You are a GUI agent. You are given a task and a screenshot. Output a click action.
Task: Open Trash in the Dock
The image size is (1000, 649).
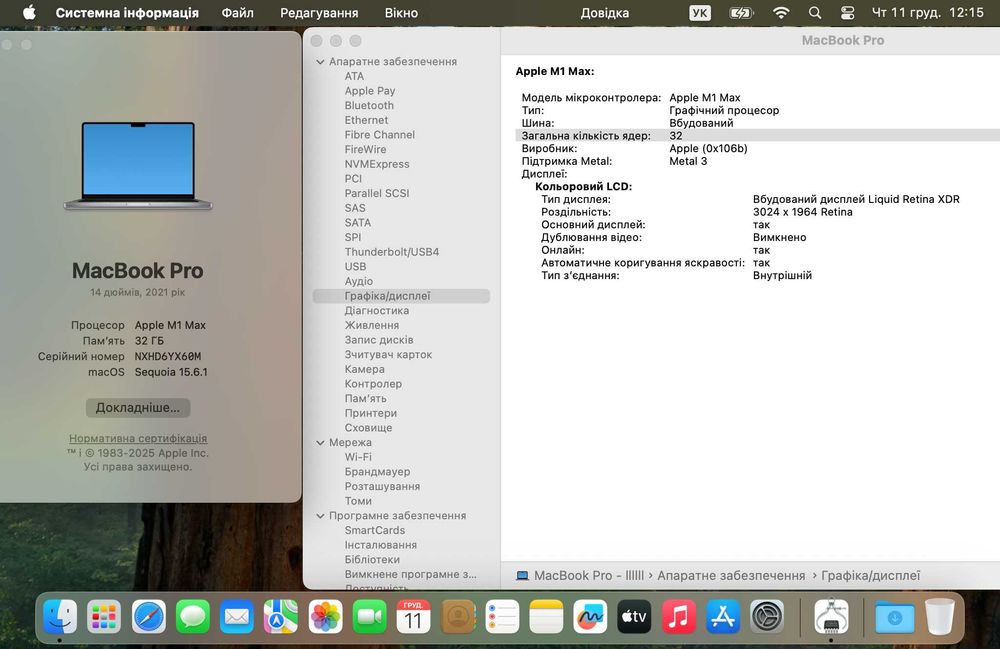pos(939,616)
